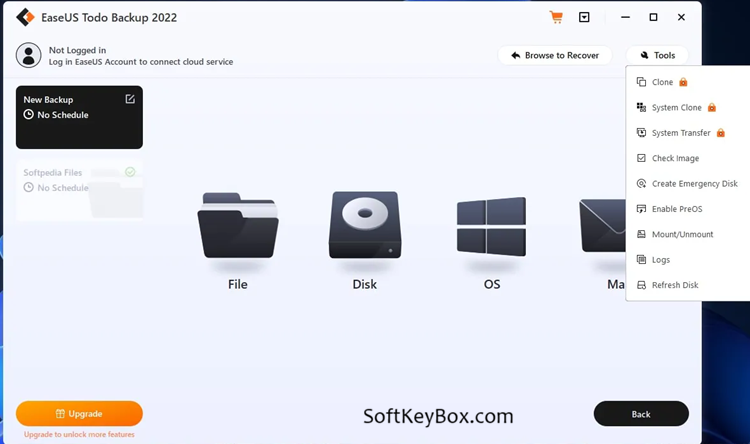Select Clone from the Tools menu
The image size is (750, 444).
click(688, 82)
